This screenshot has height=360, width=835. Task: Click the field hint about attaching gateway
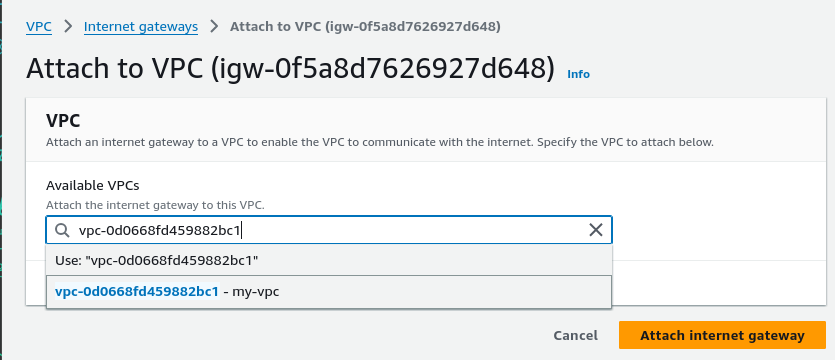coord(155,205)
